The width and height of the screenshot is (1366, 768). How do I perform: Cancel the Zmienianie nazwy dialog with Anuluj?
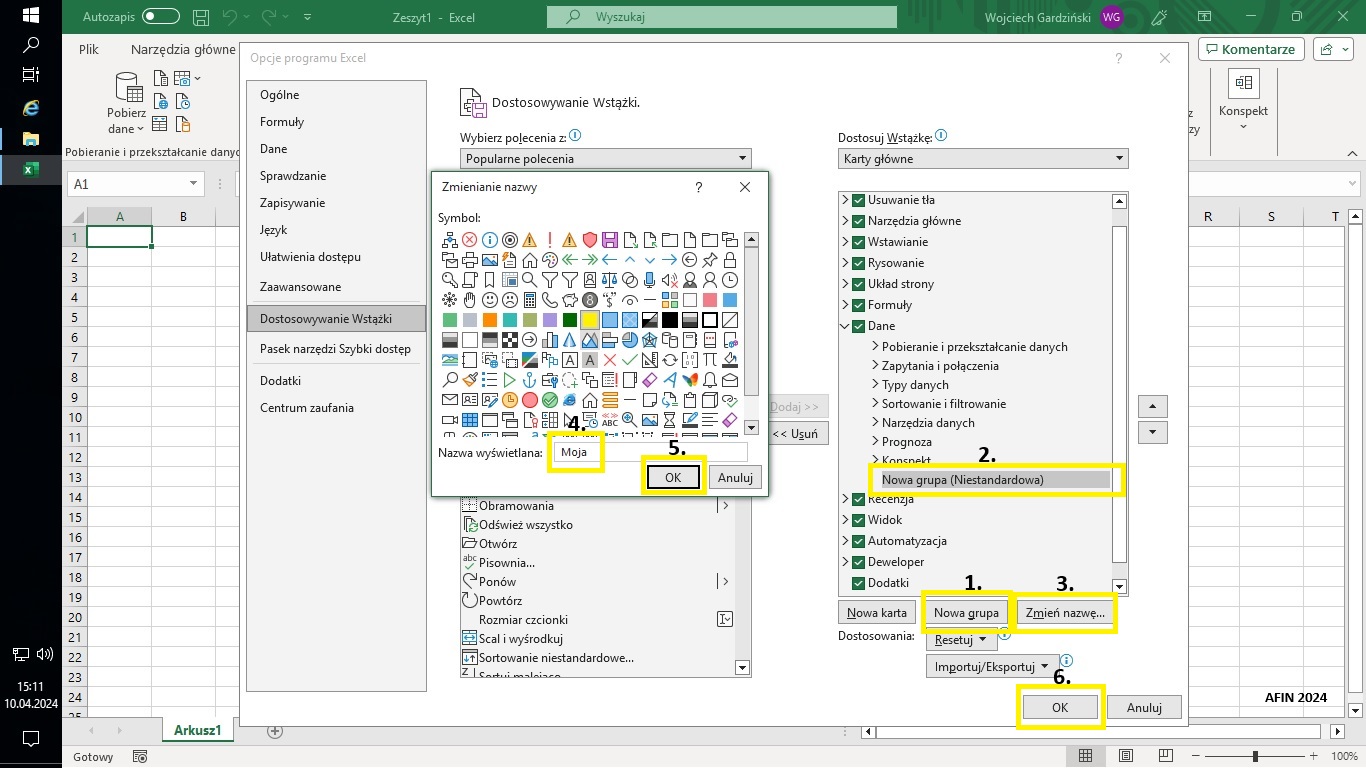(735, 478)
